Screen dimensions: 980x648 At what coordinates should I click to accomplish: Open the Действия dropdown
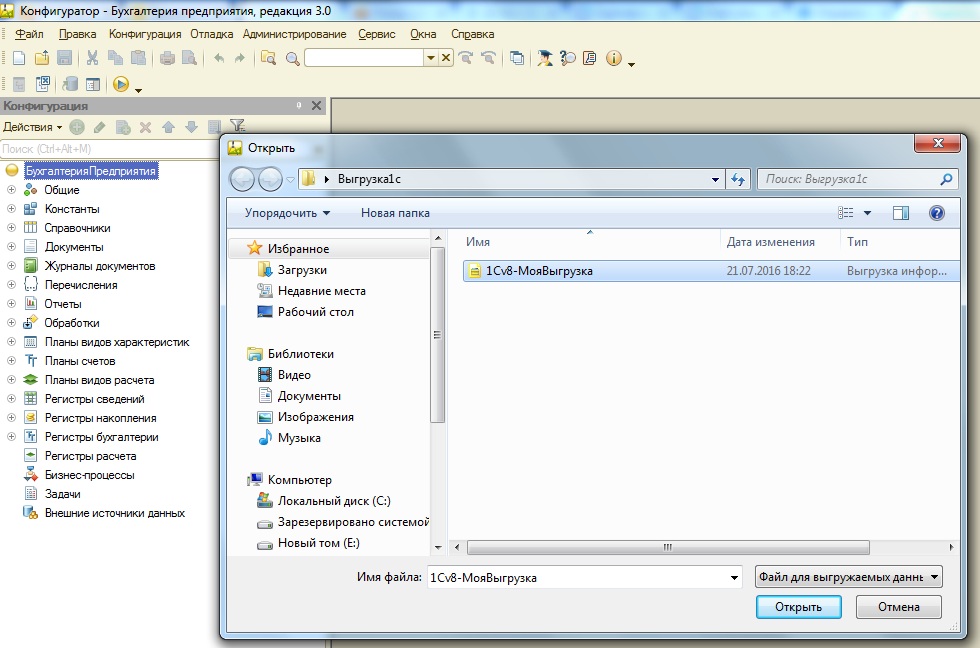[x=33, y=127]
